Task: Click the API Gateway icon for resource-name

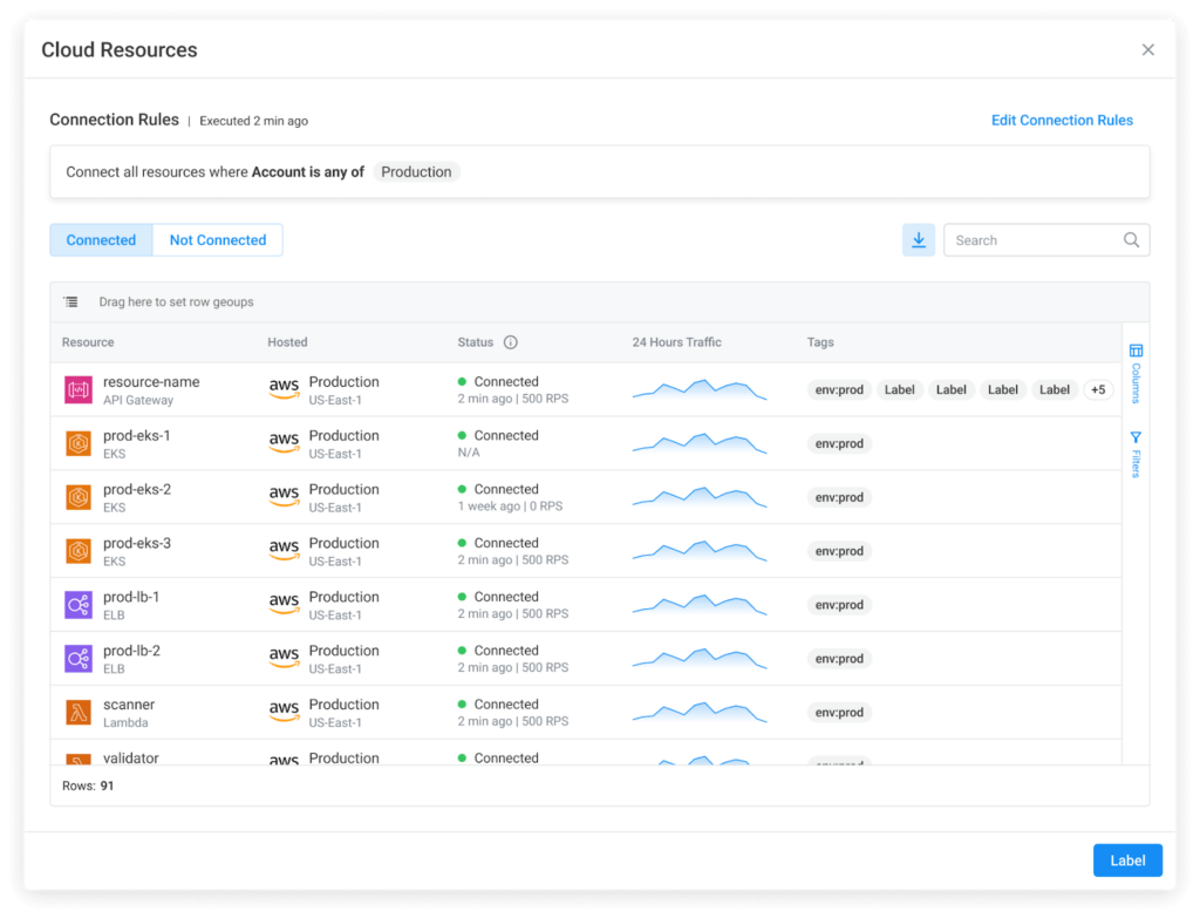Action: tap(78, 390)
